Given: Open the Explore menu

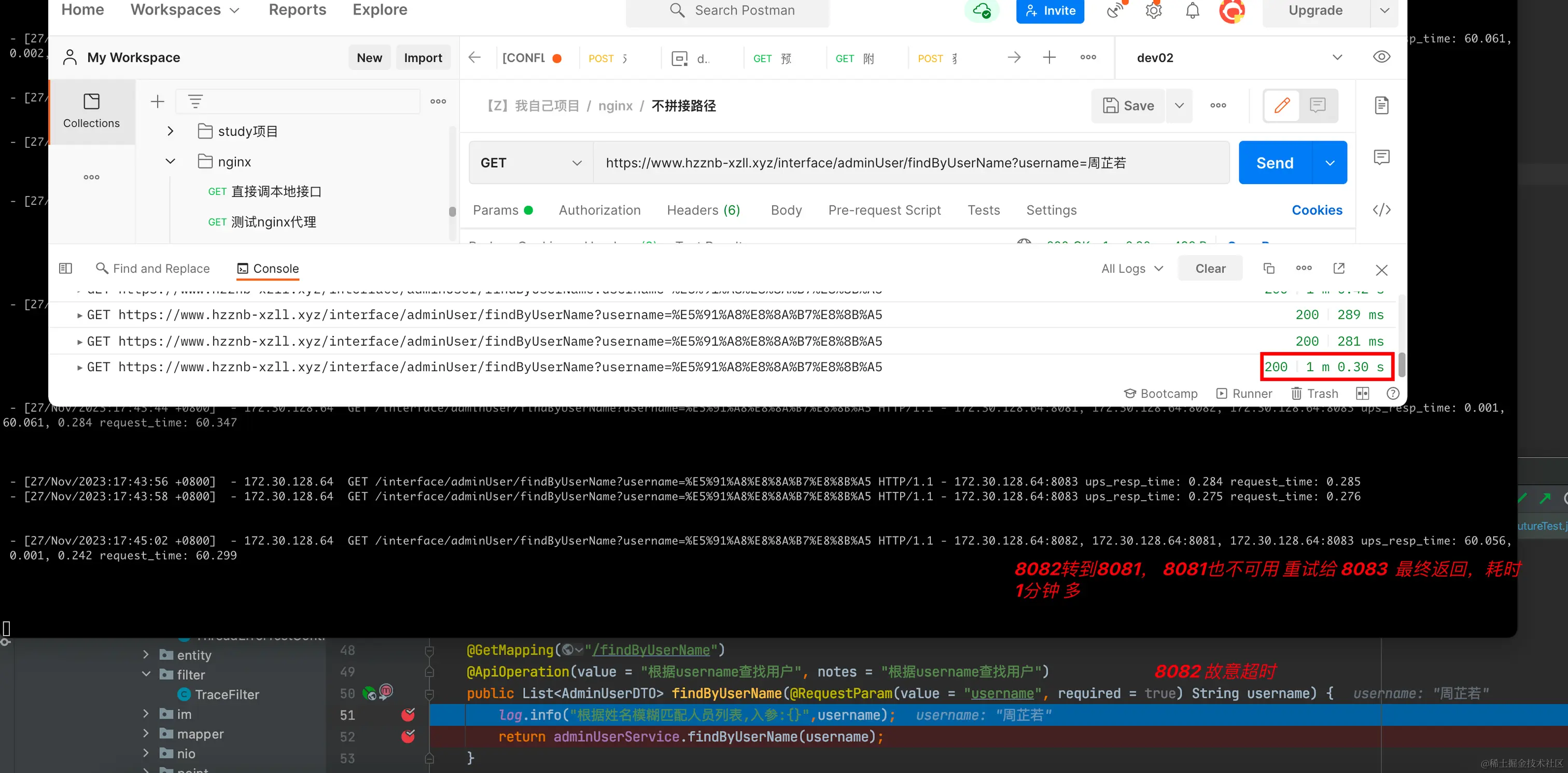Looking at the screenshot, I should tap(380, 10).
